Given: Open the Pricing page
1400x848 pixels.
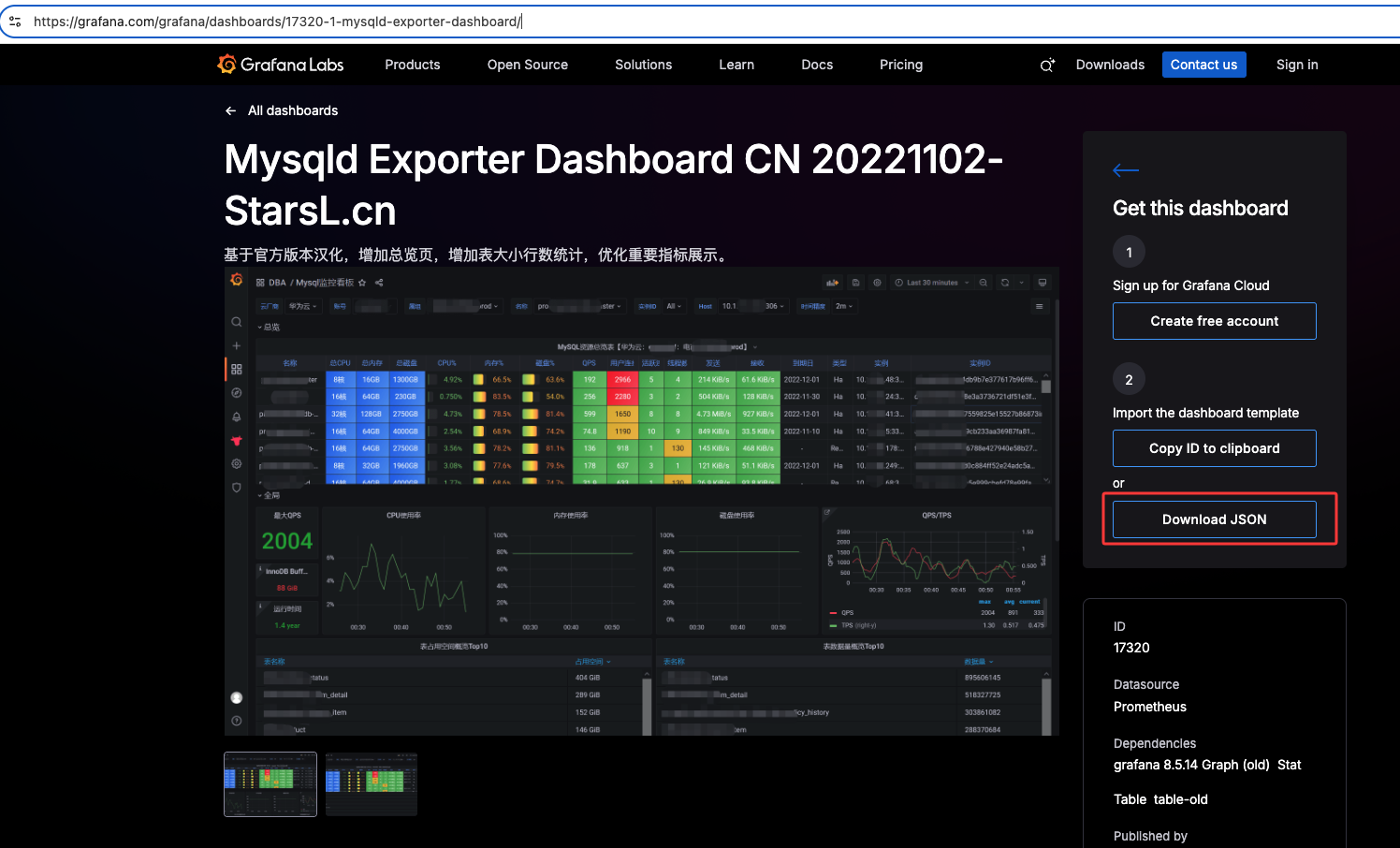Looking at the screenshot, I should pos(901,65).
